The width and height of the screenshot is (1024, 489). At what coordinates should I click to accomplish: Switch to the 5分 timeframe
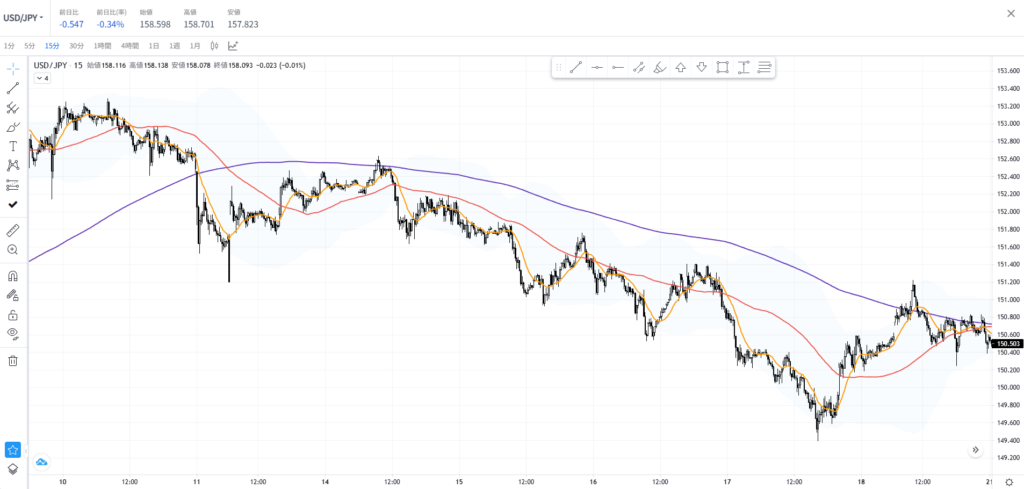[x=29, y=45]
